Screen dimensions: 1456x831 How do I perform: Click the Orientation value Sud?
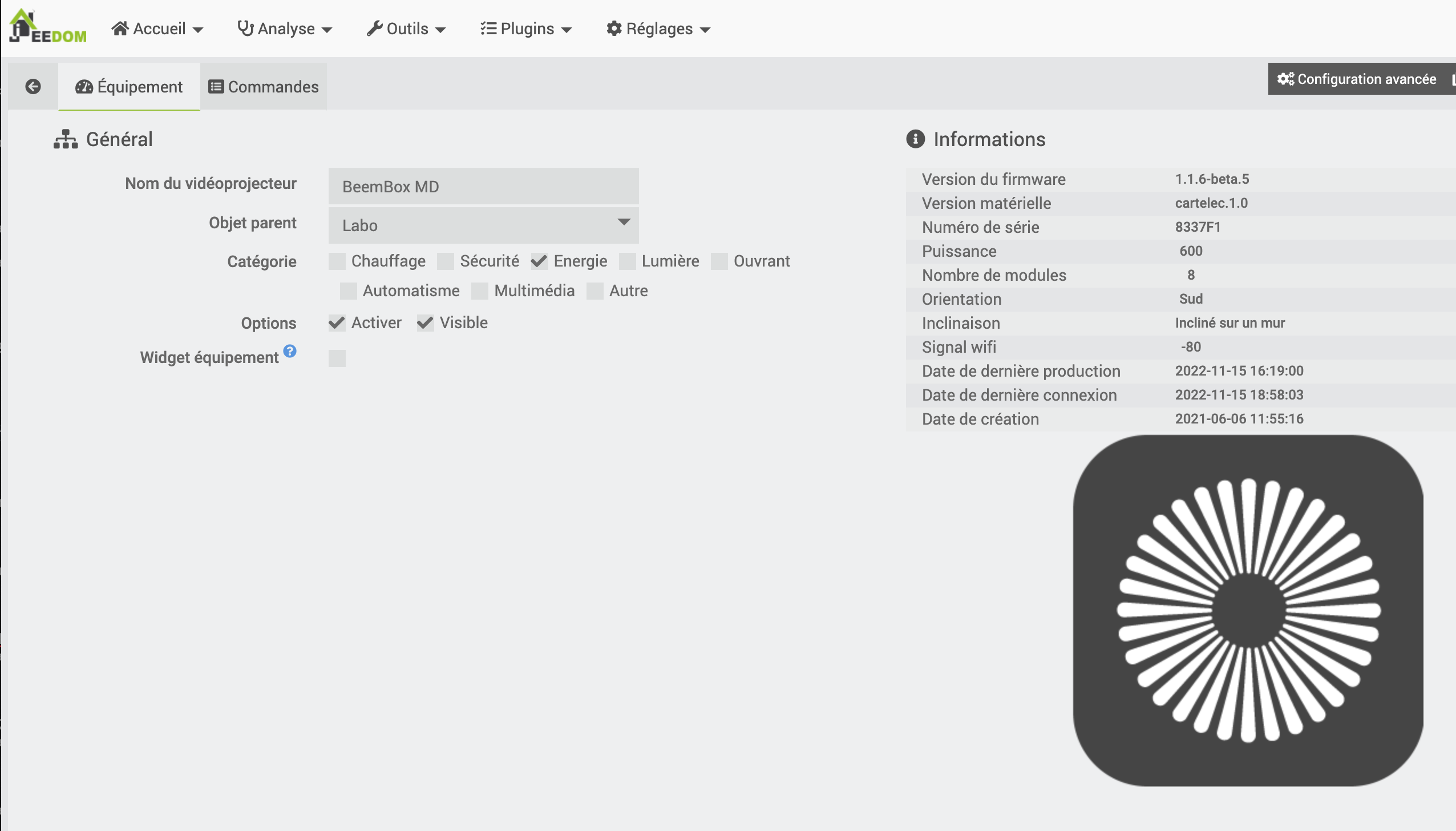1191,299
